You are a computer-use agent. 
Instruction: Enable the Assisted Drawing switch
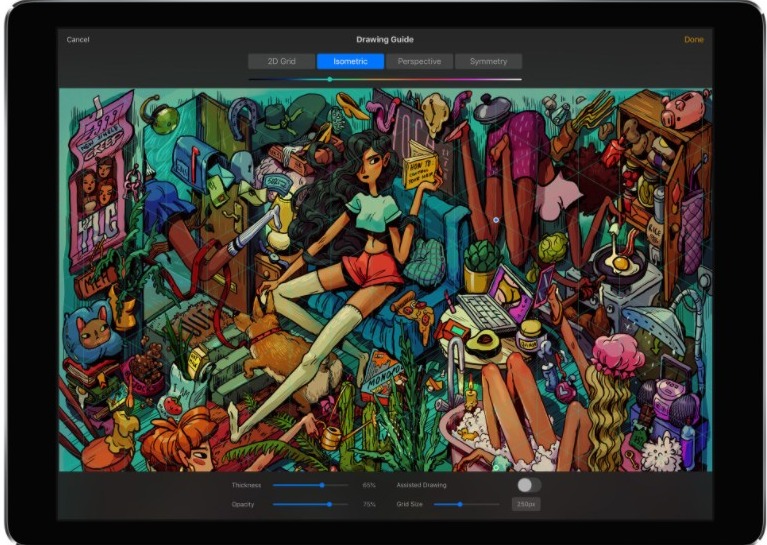point(529,485)
